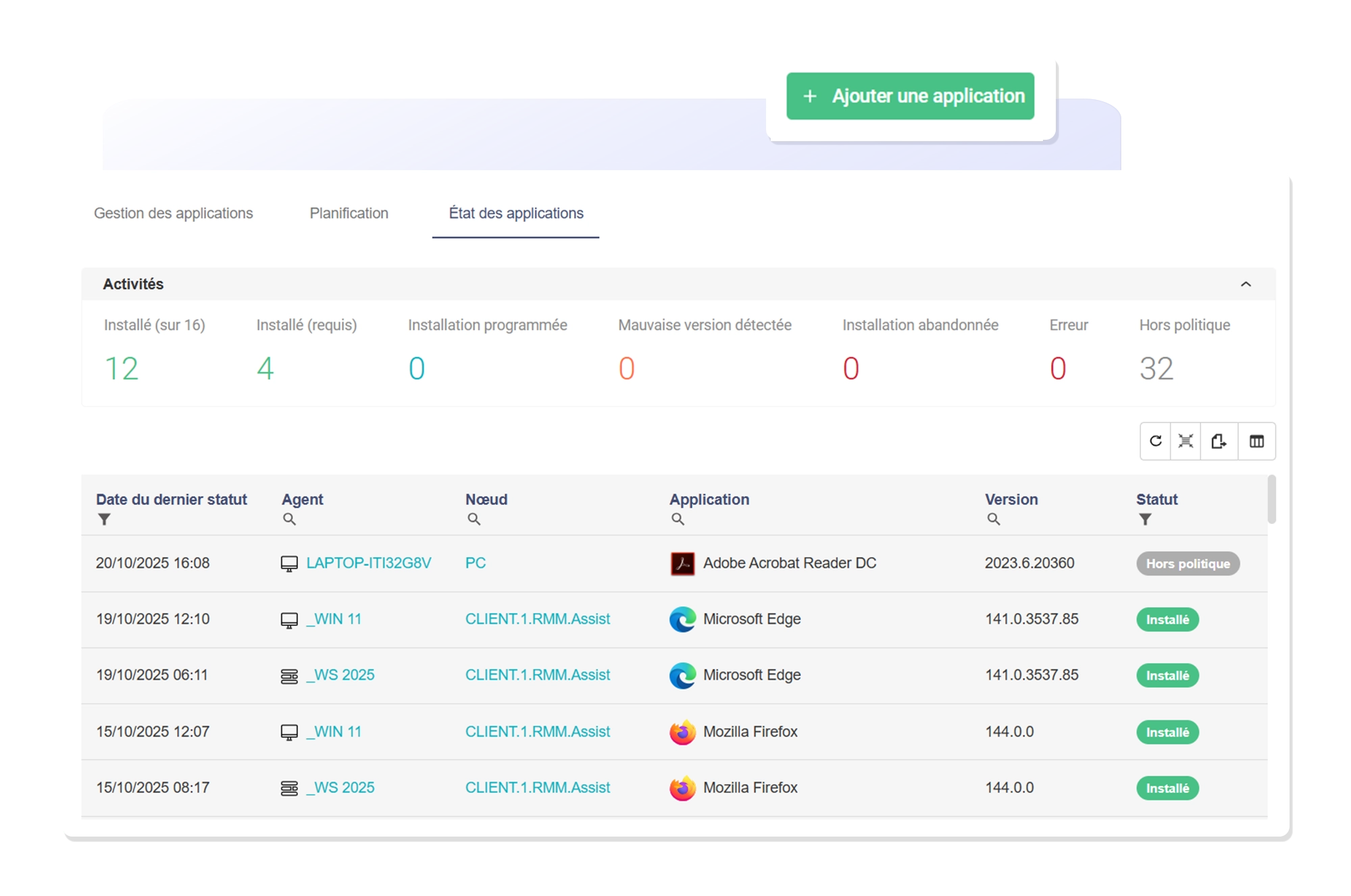This screenshot has height=896, width=1351.
Task: Click the compress rows icon
Action: click(x=1185, y=441)
